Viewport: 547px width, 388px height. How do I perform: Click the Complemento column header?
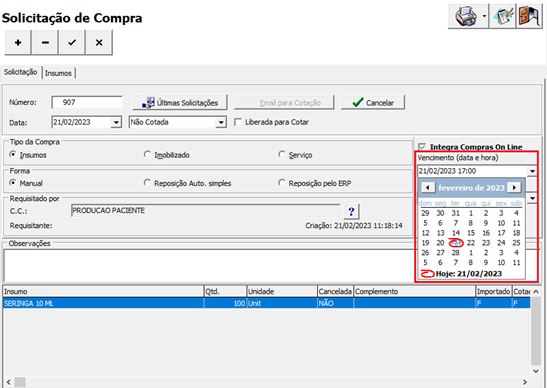(415, 291)
